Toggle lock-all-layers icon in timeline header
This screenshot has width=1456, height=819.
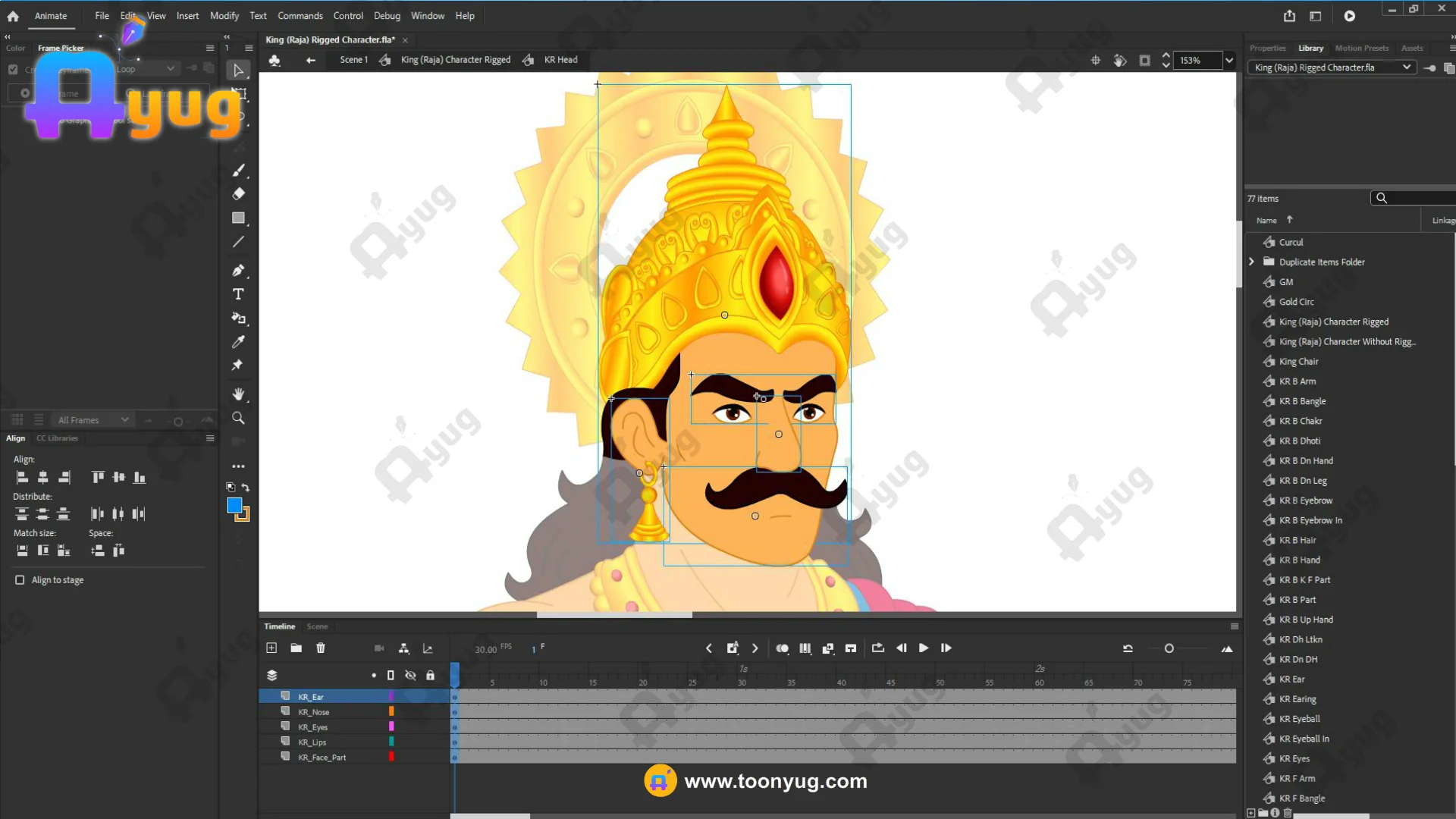coord(430,675)
